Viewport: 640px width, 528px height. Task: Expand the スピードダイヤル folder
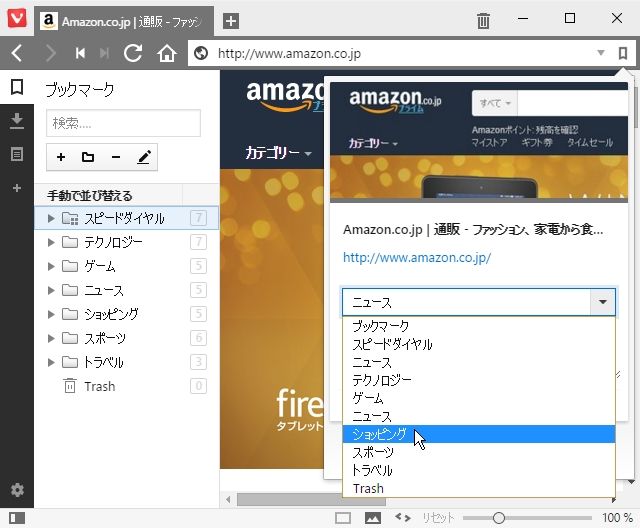tap(51, 218)
